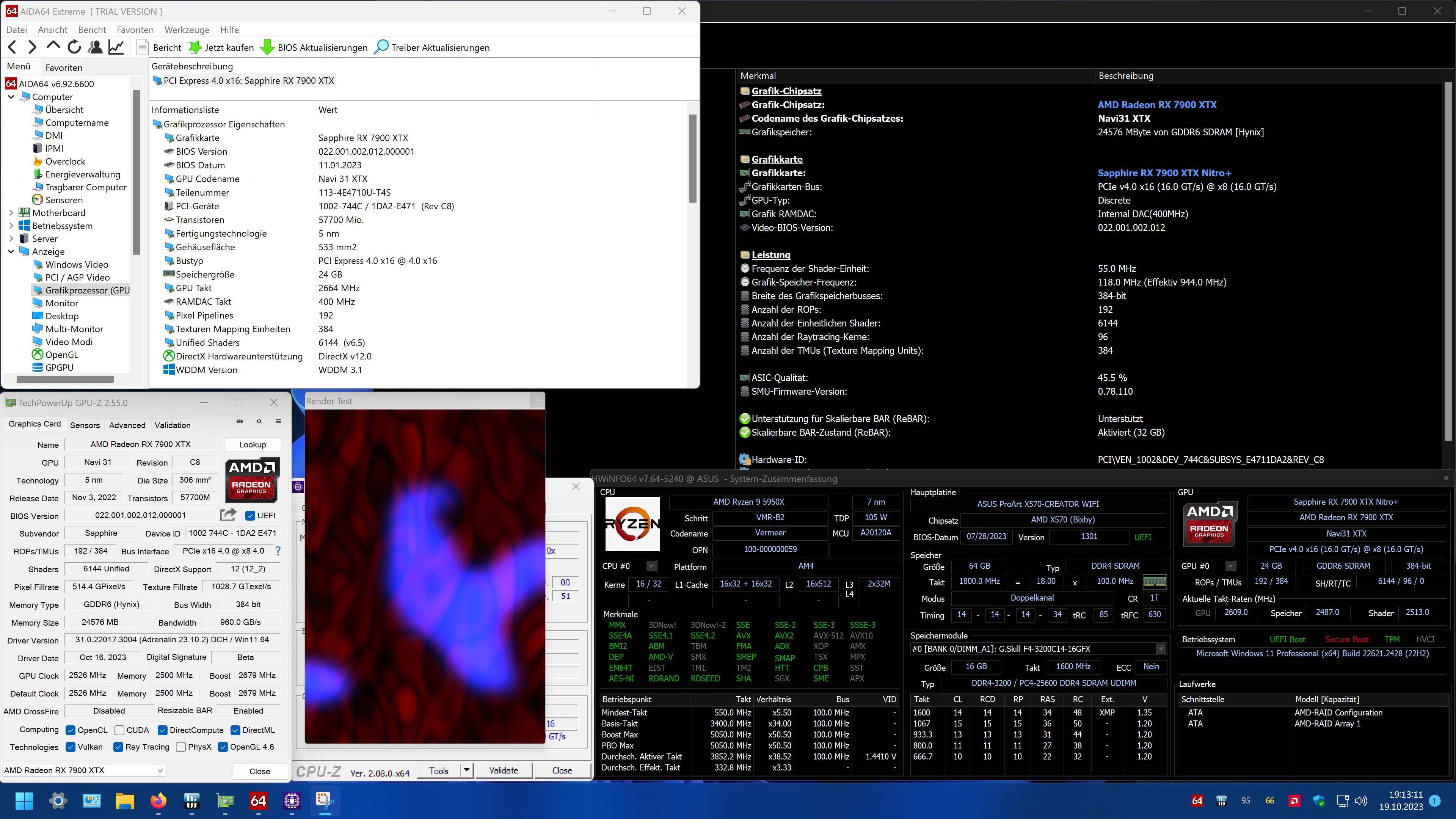
Task: Open the Werkzeuge menu in AIDA64
Action: (x=187, y=30)
